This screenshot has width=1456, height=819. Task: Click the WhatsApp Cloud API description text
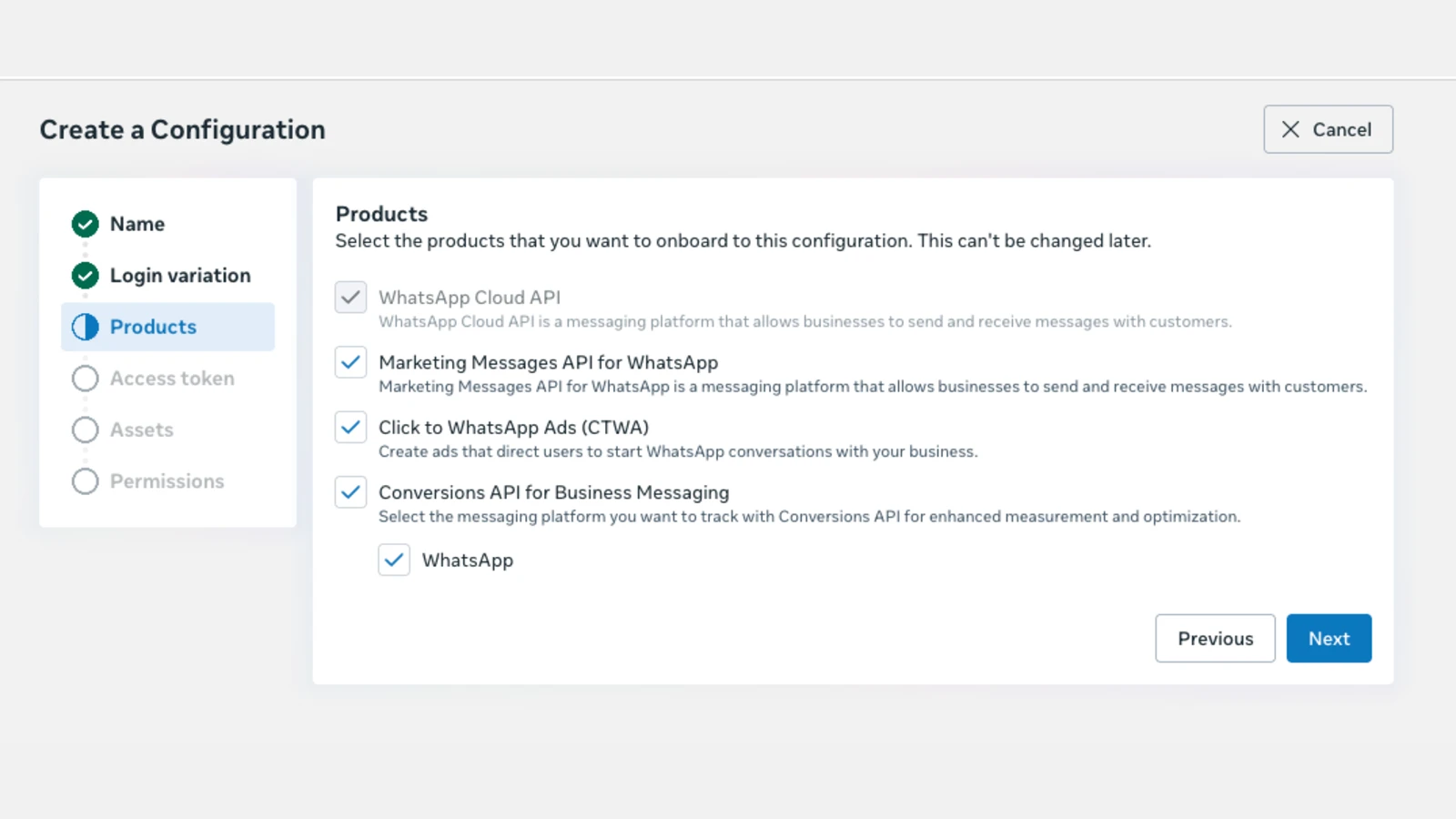coord(805,322)
